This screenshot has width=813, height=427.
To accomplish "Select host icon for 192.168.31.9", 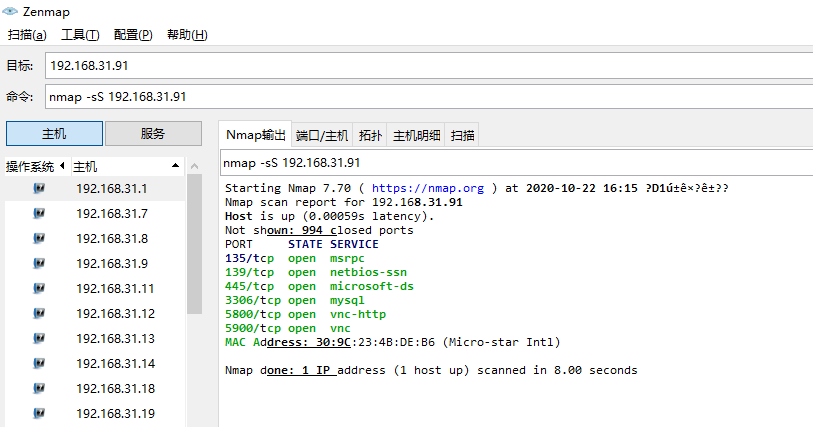I will pyautogui.click(x=39, y=263).
